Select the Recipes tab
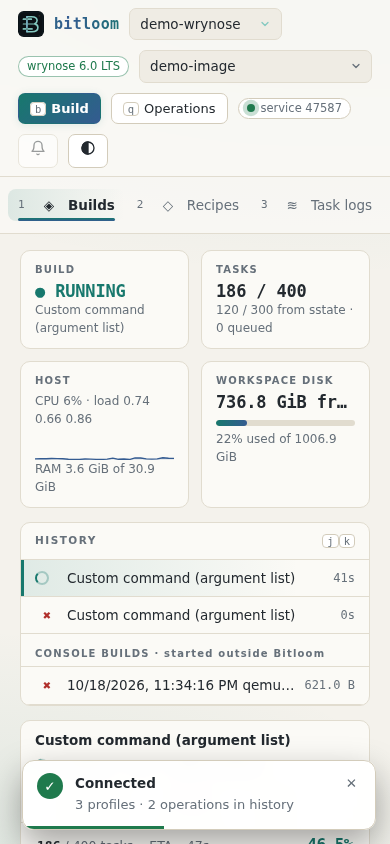The image size is (390, 844). click(x=187, y=205)
